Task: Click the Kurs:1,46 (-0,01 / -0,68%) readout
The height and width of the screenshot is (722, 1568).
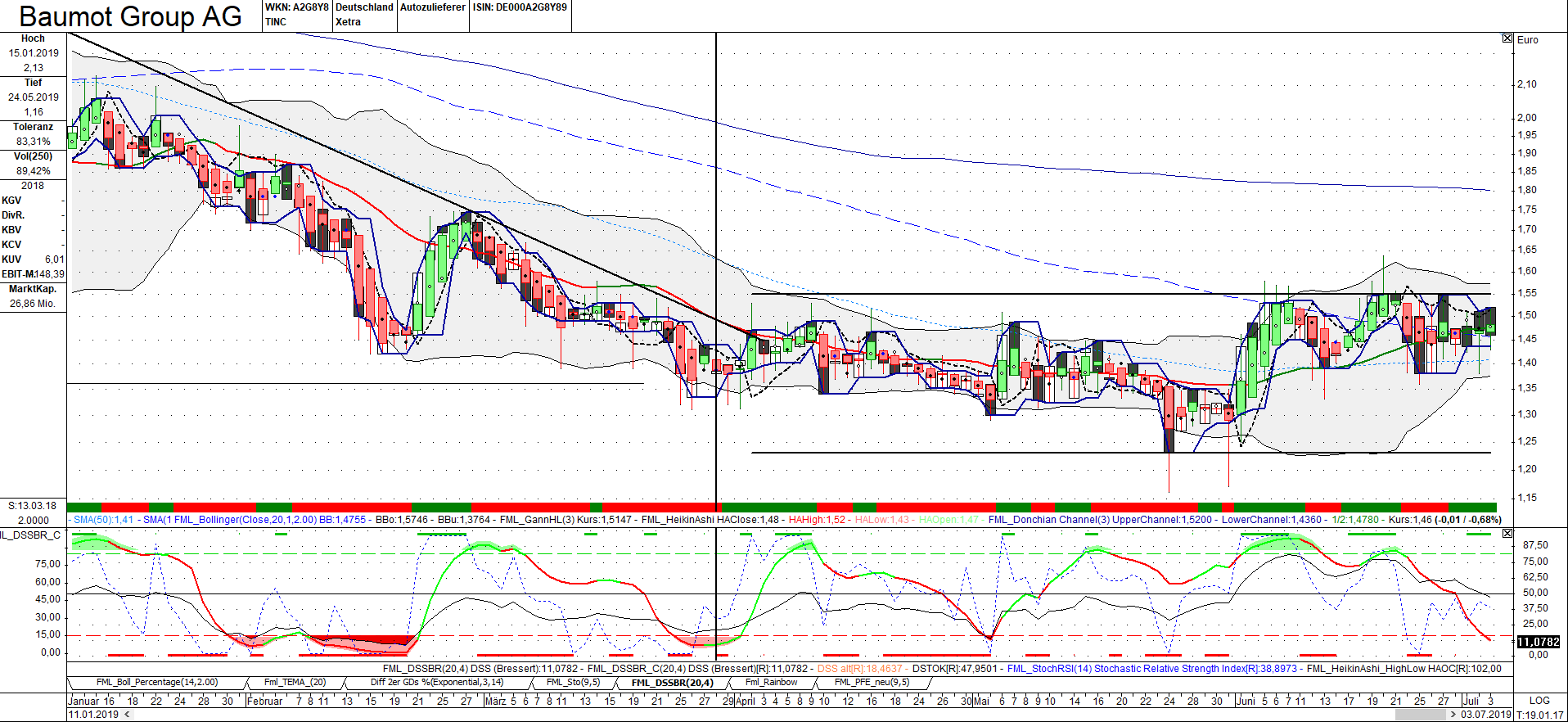Action: (1444, 520)
